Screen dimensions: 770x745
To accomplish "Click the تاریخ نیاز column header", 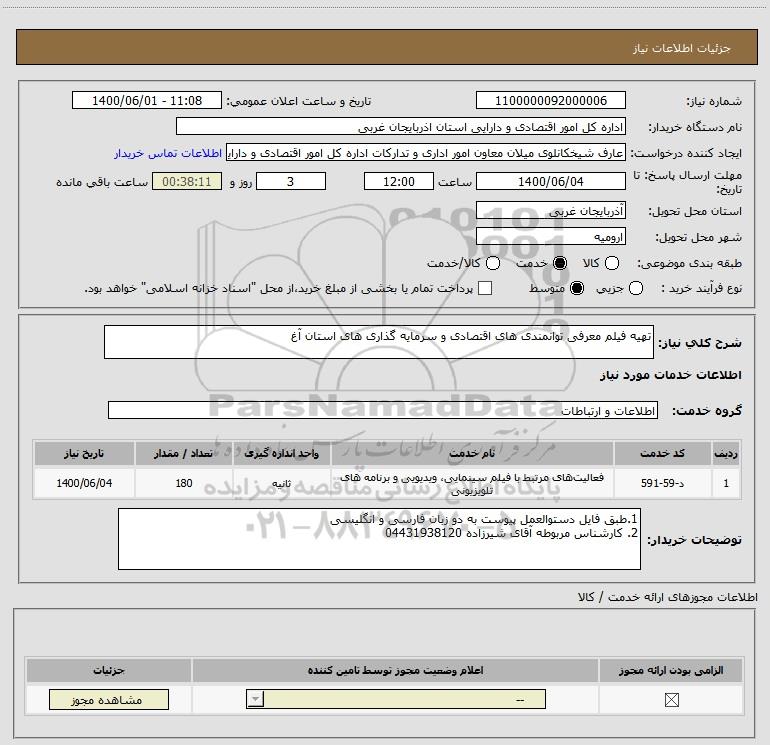I will [84, 453].
